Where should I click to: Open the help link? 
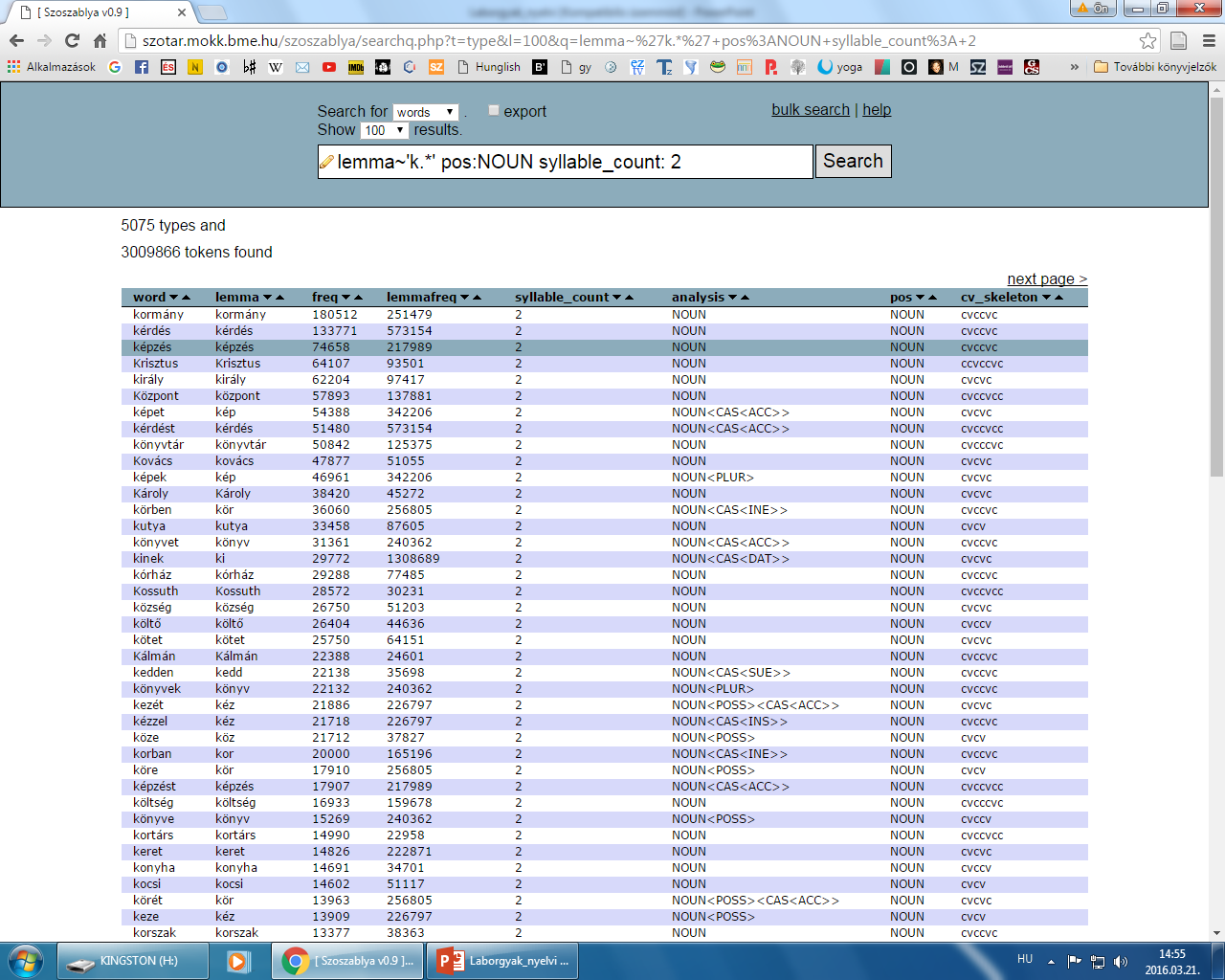click(877, 109)
